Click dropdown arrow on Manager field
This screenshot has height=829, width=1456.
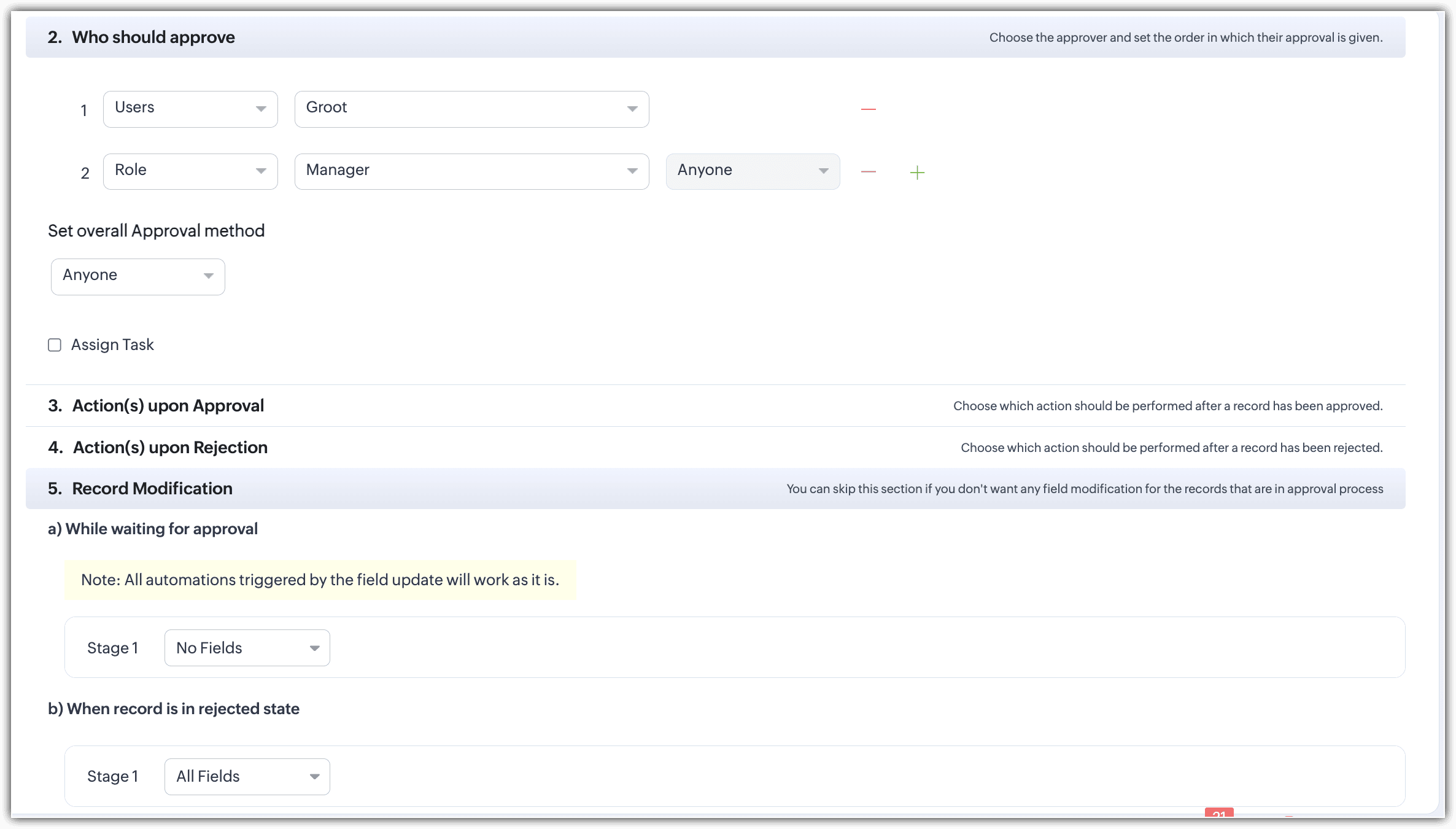[x=632, y=171]
